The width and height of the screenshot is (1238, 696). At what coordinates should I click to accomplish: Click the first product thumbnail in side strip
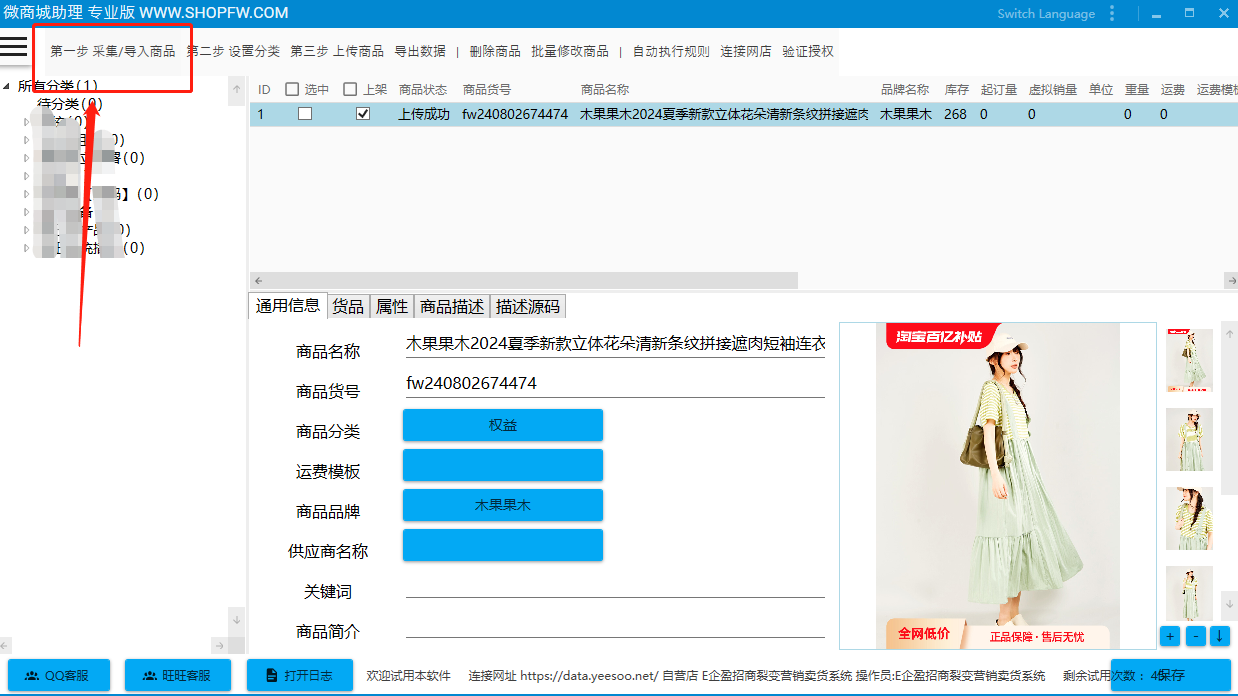coord(1189,360)
